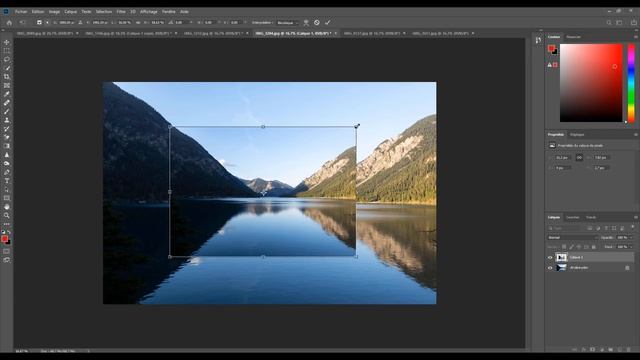640x360 pixels.
Task: Select the Clone Stamp tool
Action: coord(7,120)
